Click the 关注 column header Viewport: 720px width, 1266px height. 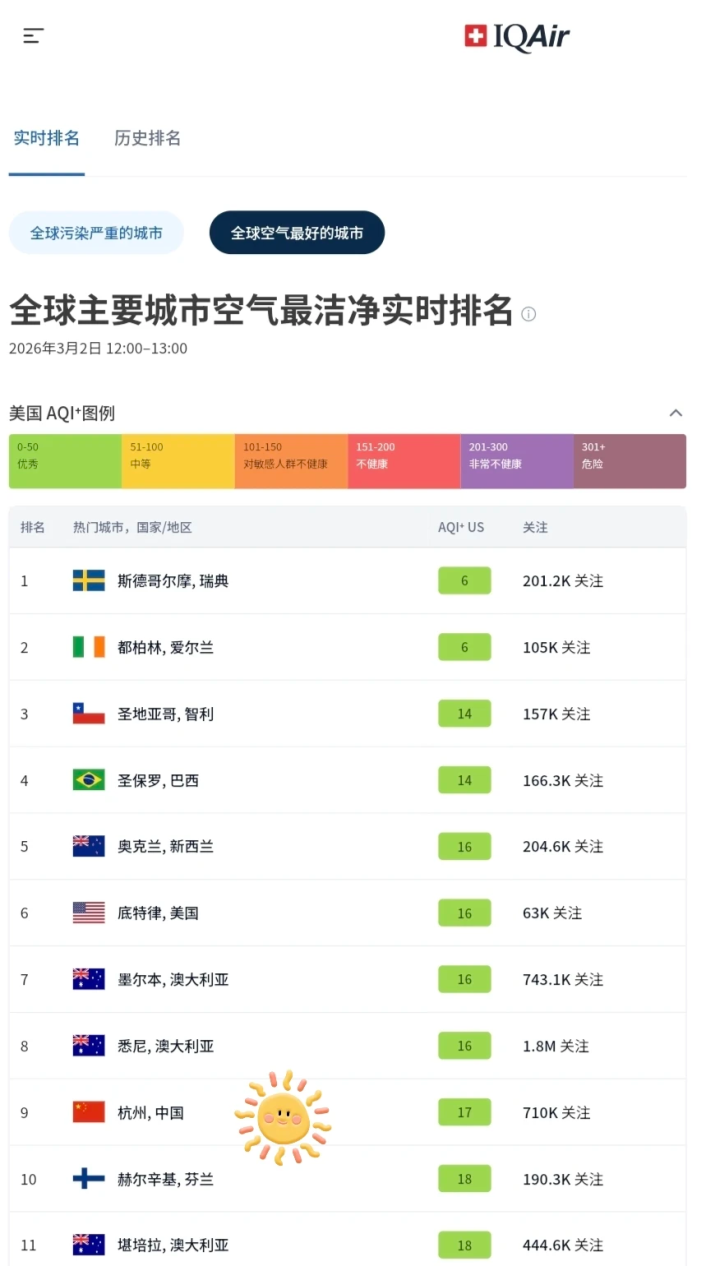[535, 527]
